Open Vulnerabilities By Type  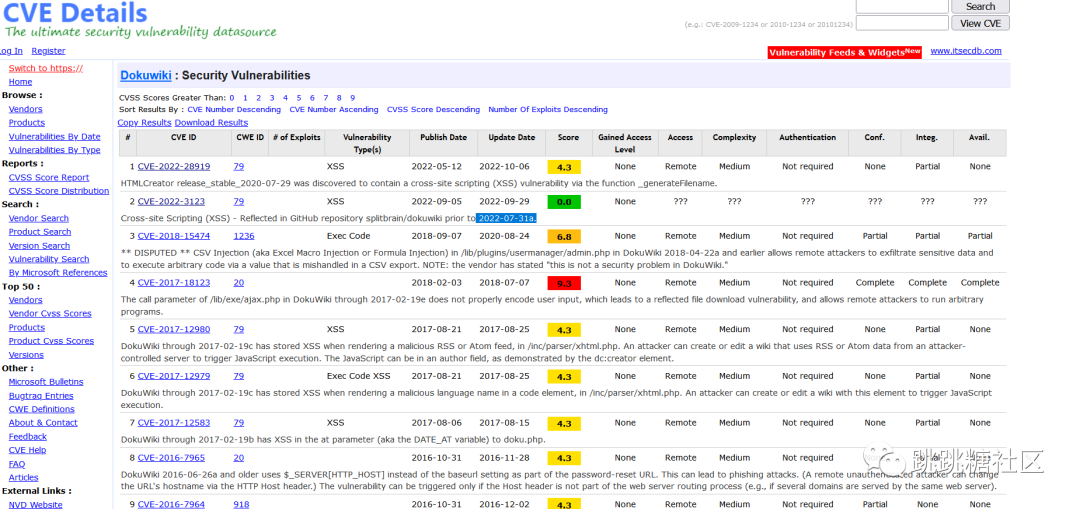[54, 150]
